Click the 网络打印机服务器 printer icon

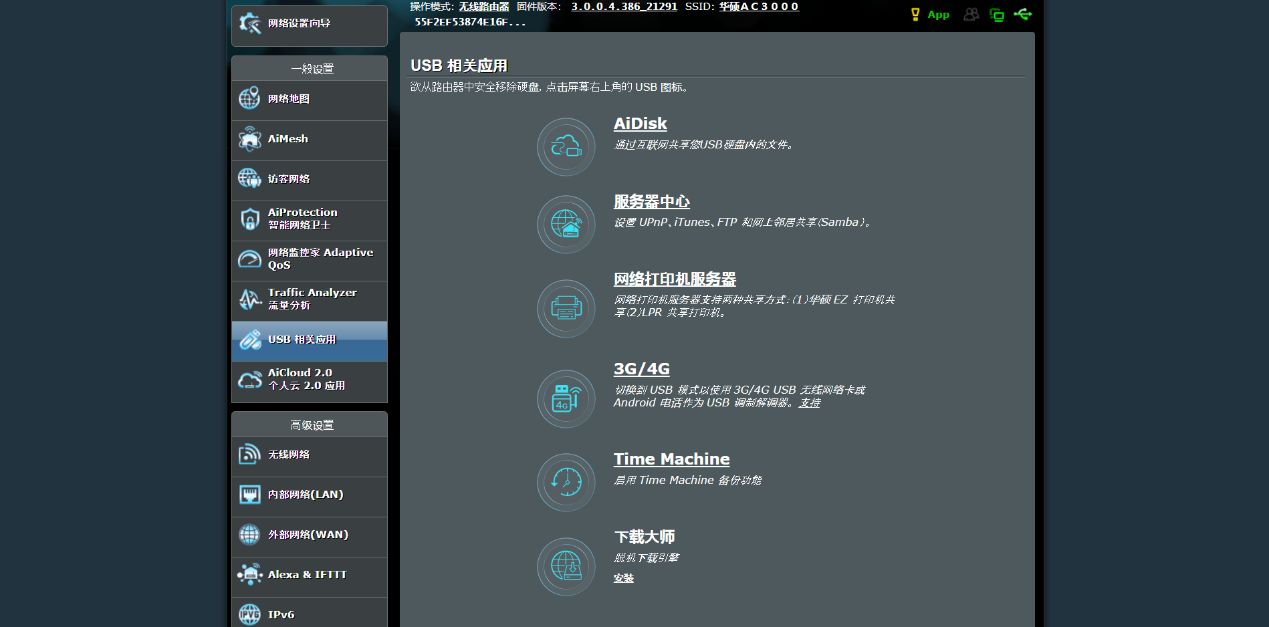click(566, 308)
